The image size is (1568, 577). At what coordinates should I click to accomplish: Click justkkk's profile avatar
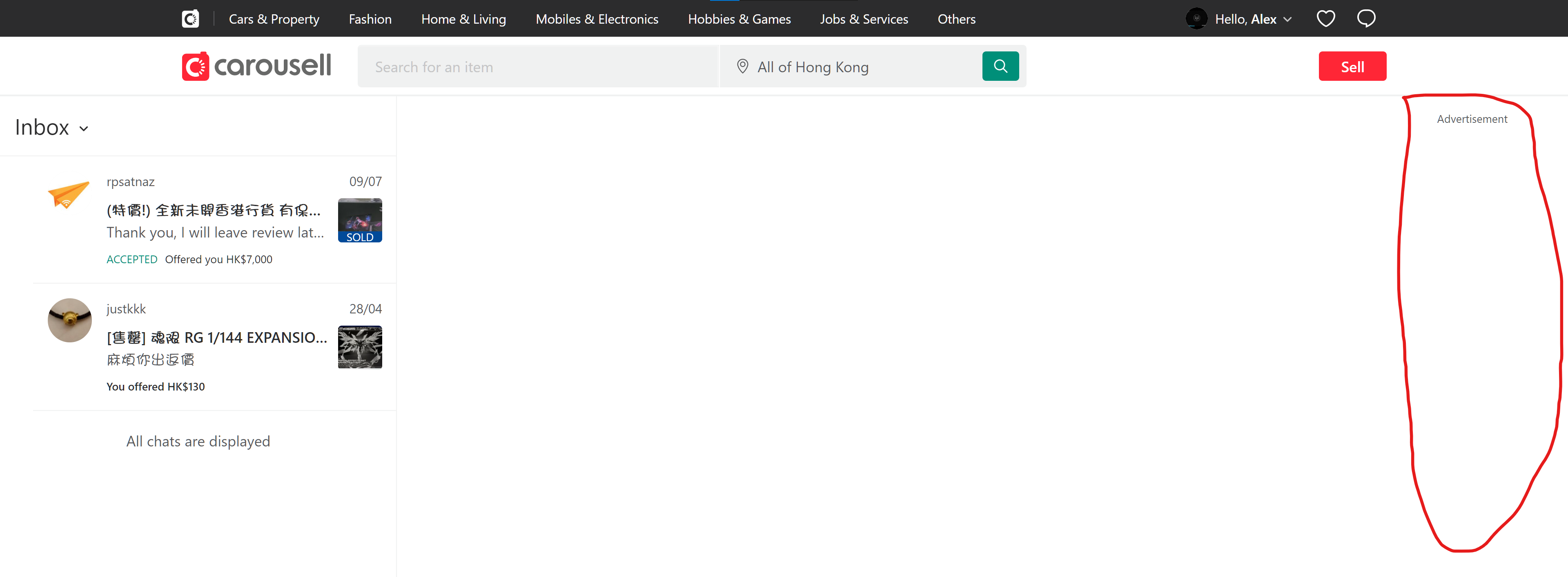point(69,320)
